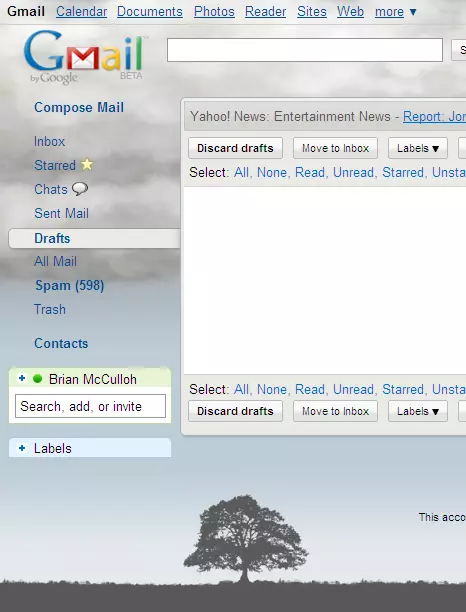The width and height of the screenshot is (466, 612).
Task: Open the Yahoo! News Report headline link
Action: point(434,116)
